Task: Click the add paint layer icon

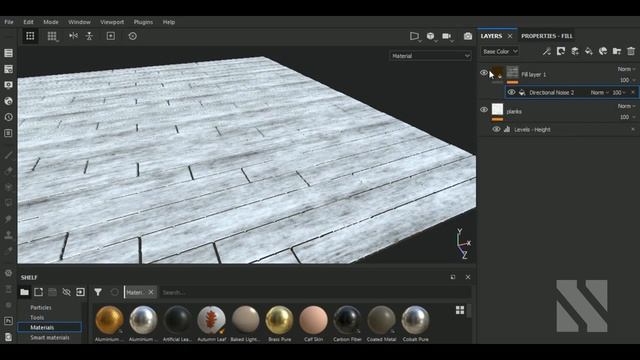Action: (x=575, y=51)
